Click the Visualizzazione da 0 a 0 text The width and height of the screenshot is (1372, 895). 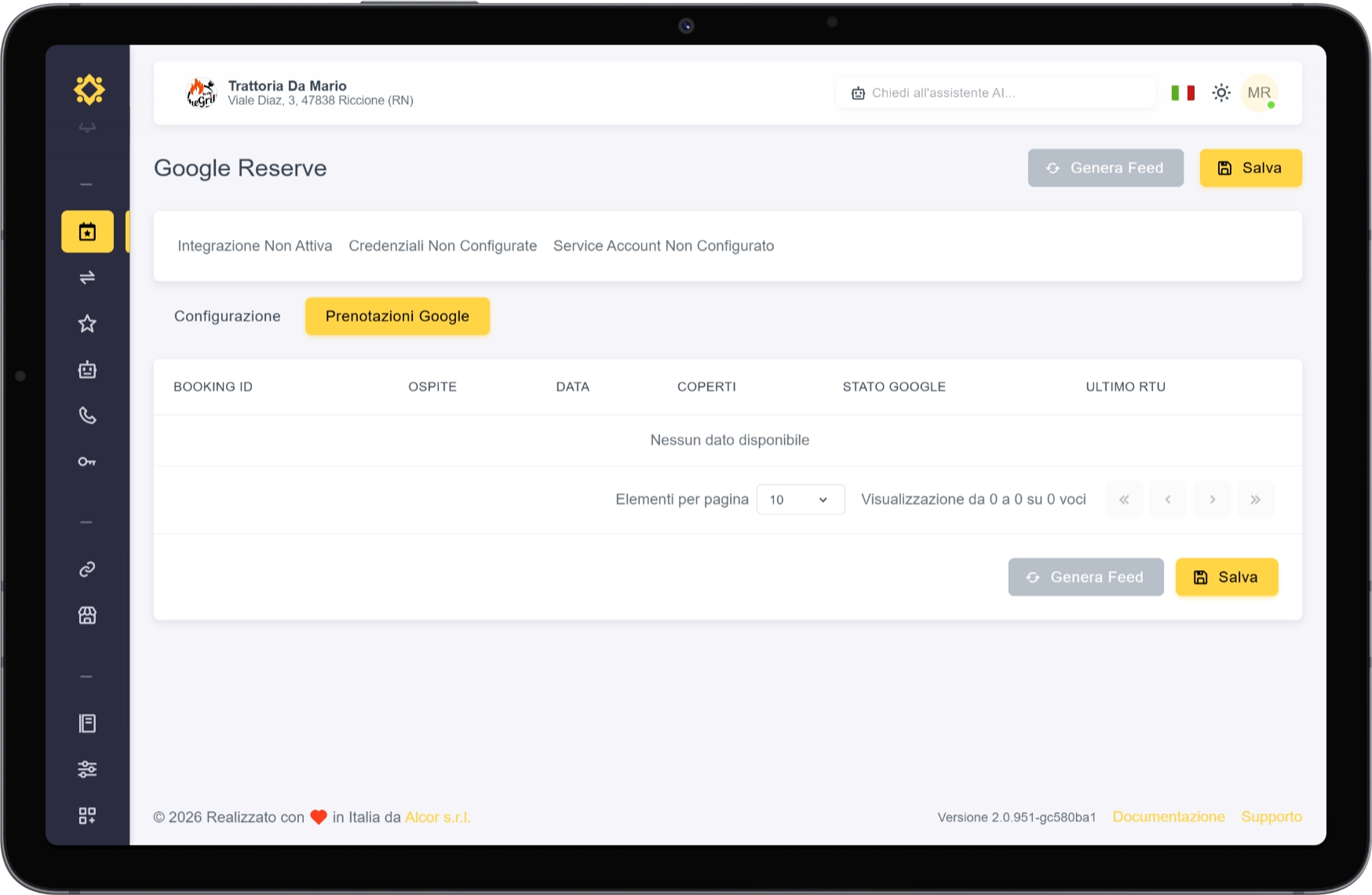pyautogui.click(x=973, y=499)
